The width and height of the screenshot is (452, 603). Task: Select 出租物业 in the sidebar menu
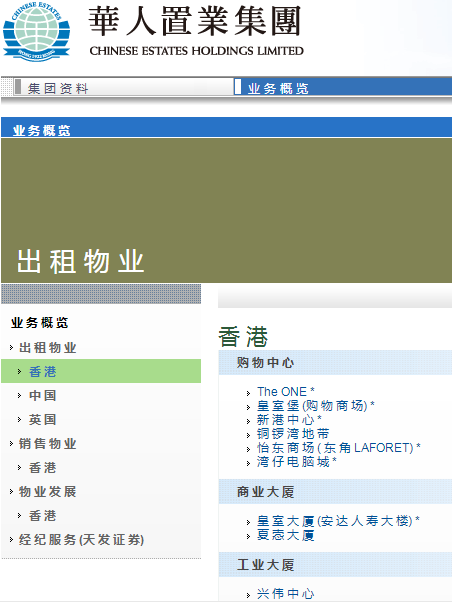(48, 348)
